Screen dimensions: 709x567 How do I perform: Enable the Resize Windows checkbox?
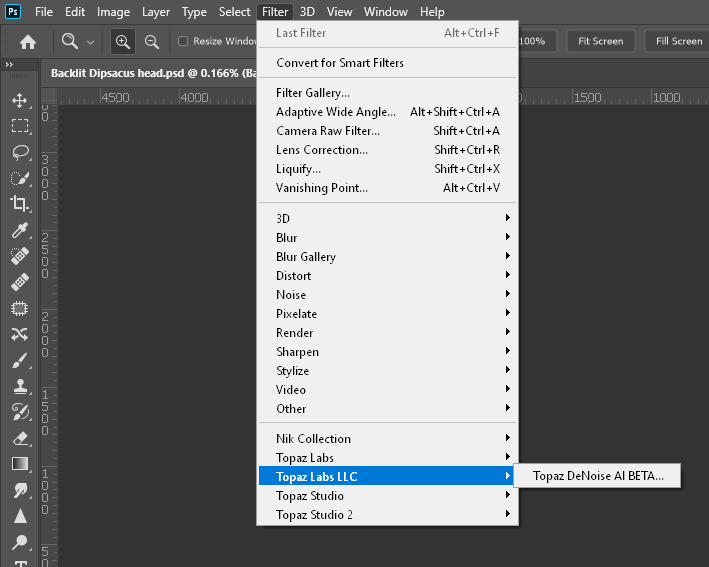tap(183, 42)
